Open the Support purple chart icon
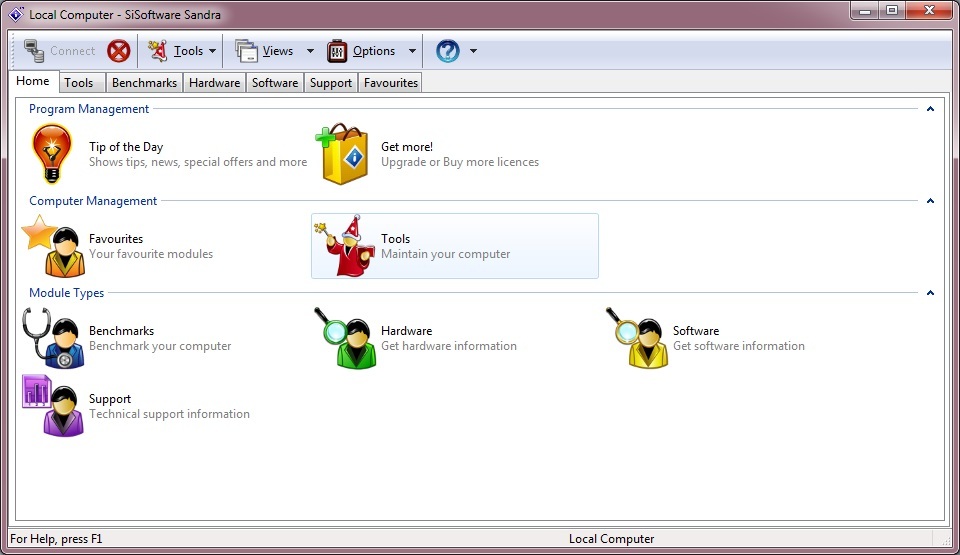The image size is (960, 555). pos(53,406)
